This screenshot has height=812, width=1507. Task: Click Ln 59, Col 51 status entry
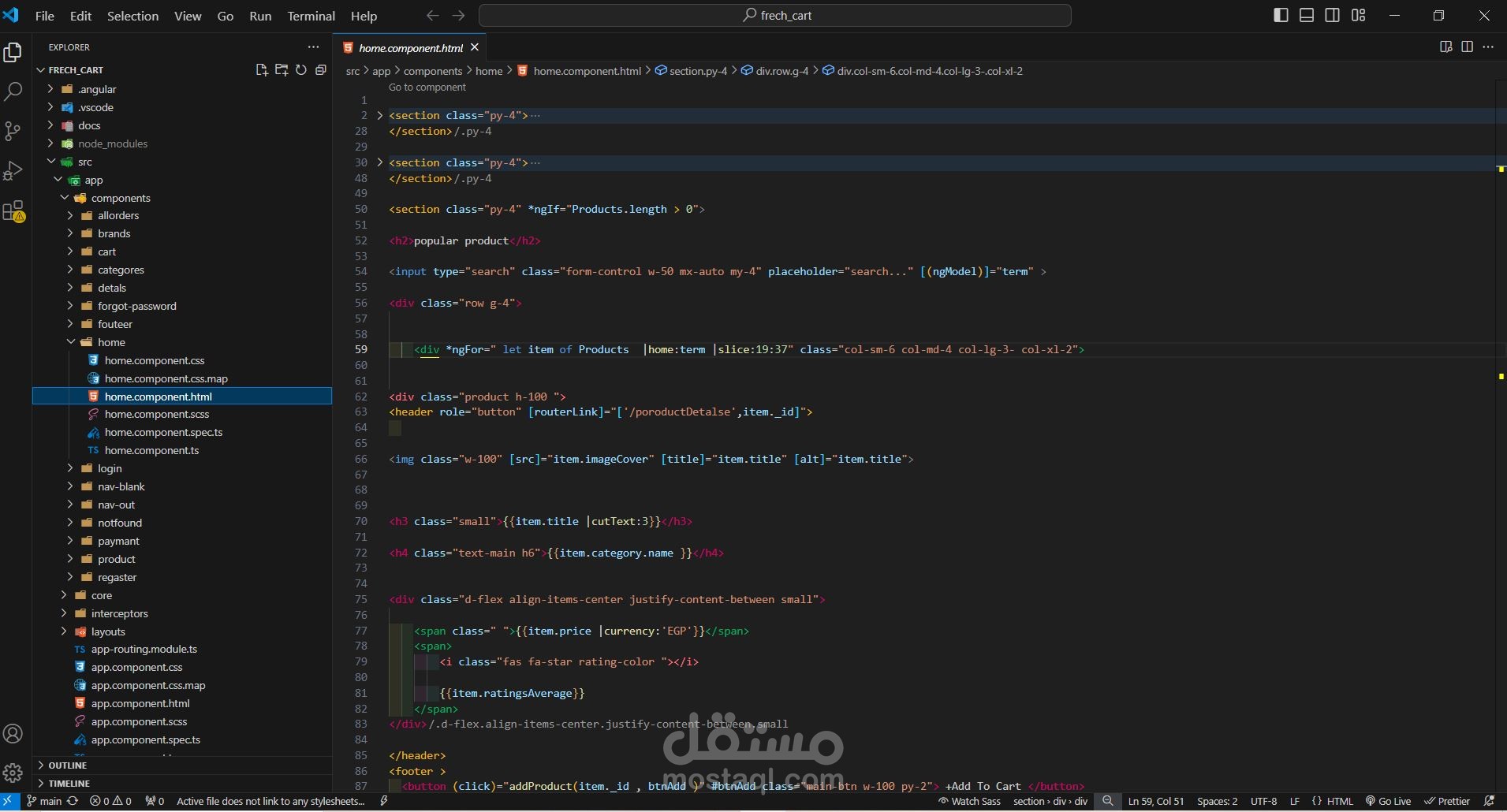[1156, 801]
